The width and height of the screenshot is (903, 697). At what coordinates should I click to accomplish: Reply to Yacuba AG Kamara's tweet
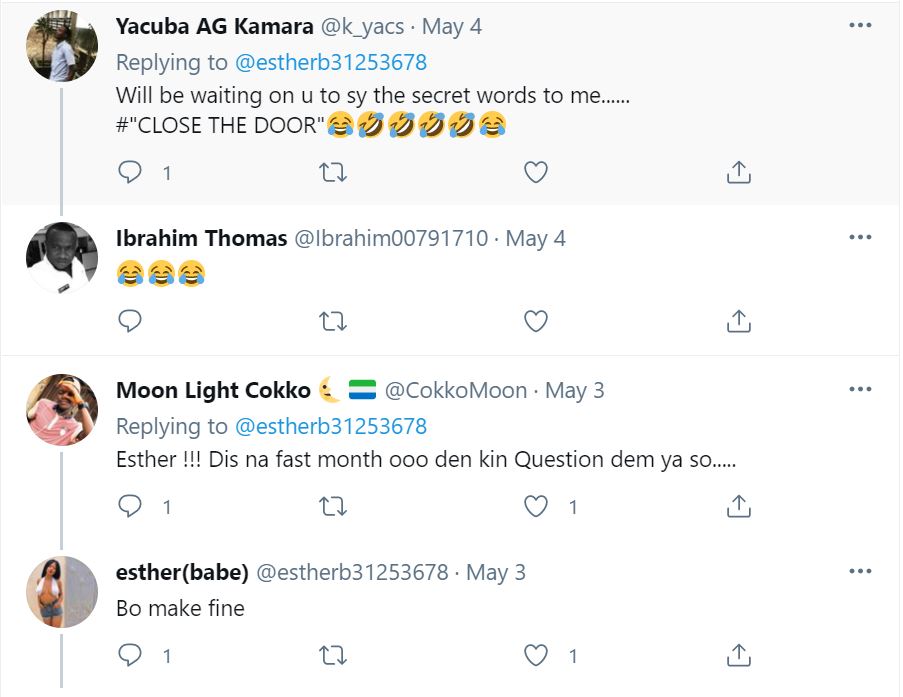[x=131, y=172]
